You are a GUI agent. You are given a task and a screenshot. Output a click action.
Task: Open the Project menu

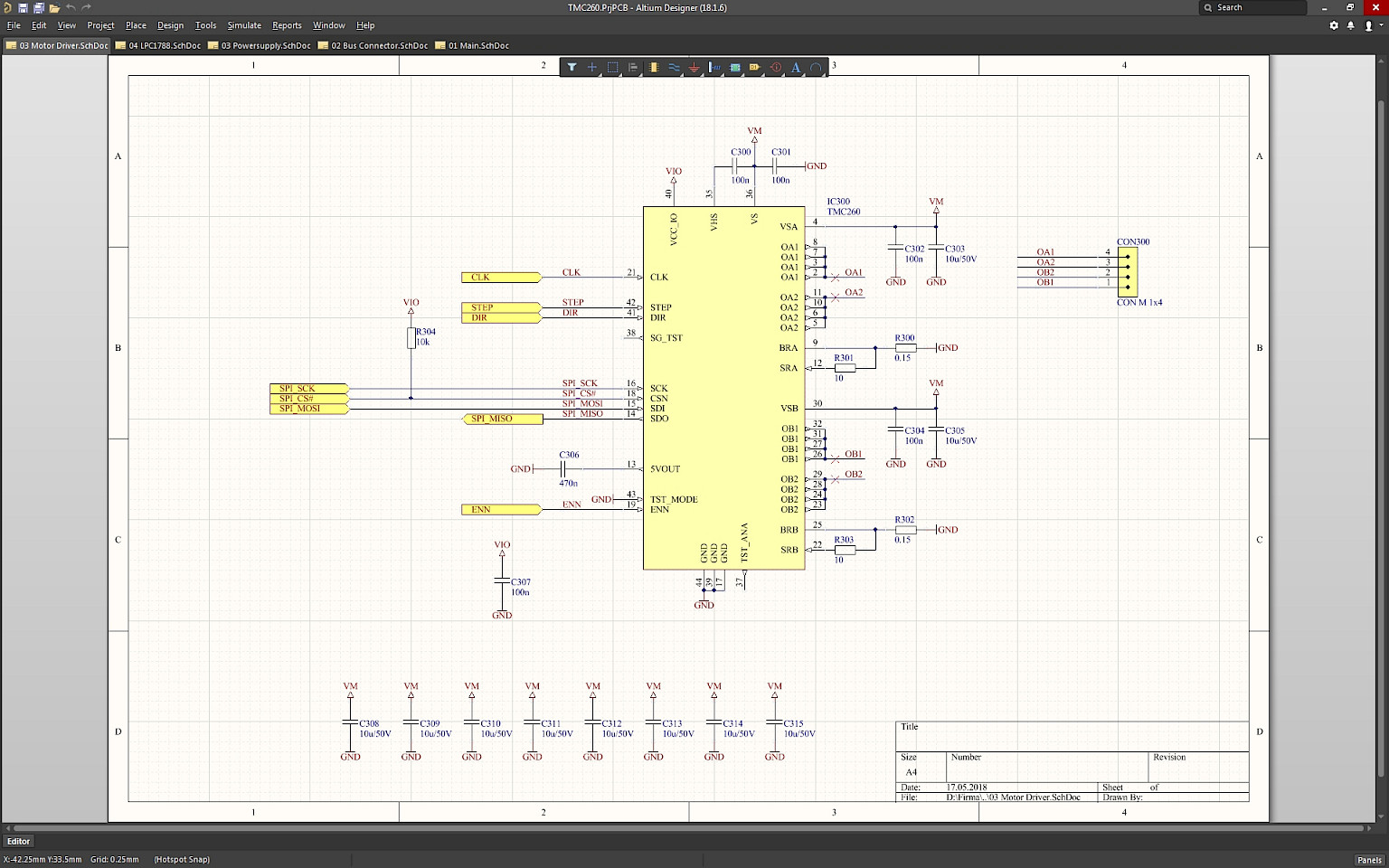tap(100, 25)
